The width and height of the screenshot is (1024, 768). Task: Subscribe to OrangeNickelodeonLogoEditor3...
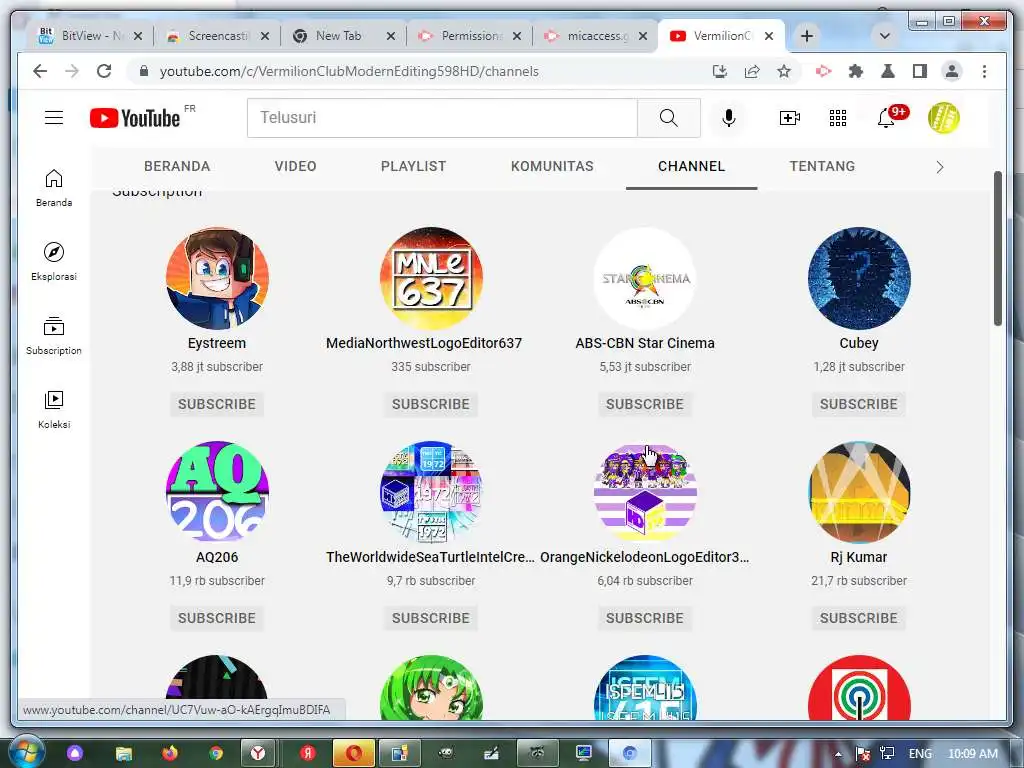(645, 618)
